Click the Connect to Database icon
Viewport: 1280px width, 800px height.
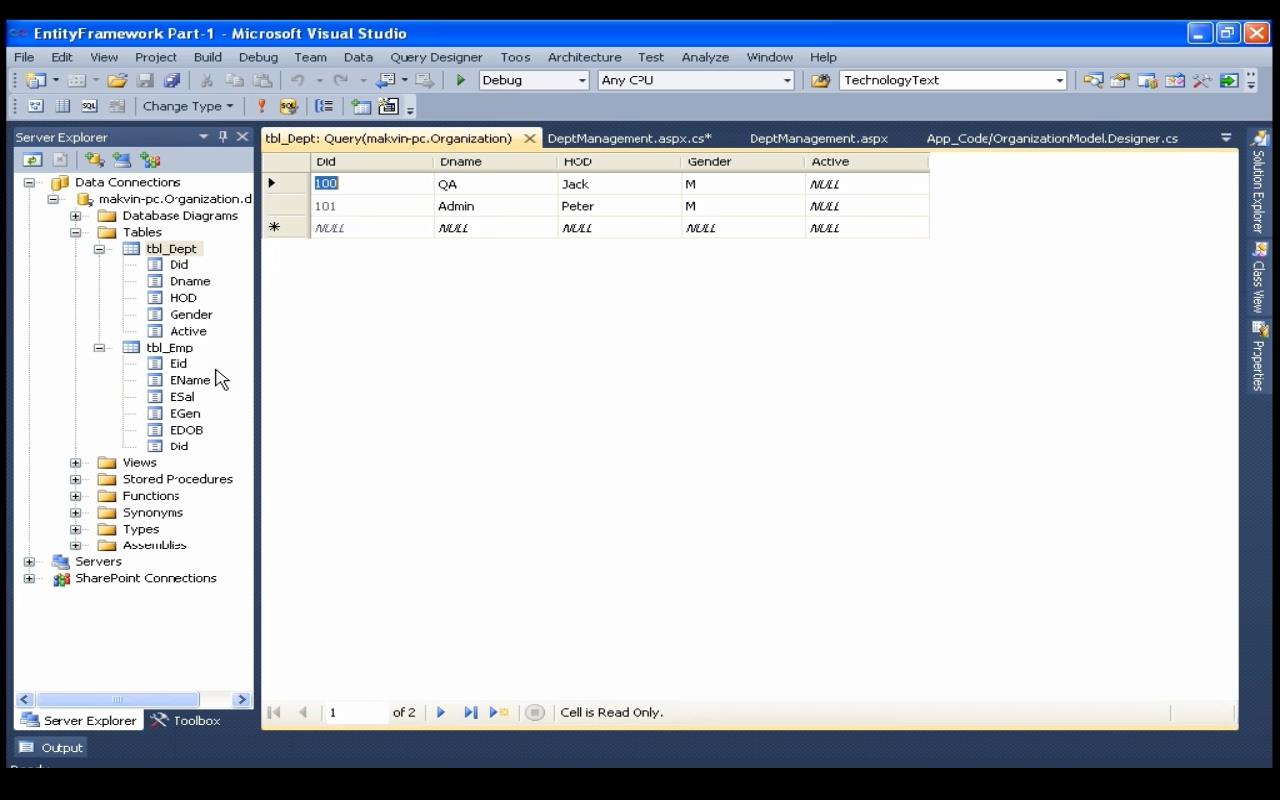pos(94,160)
